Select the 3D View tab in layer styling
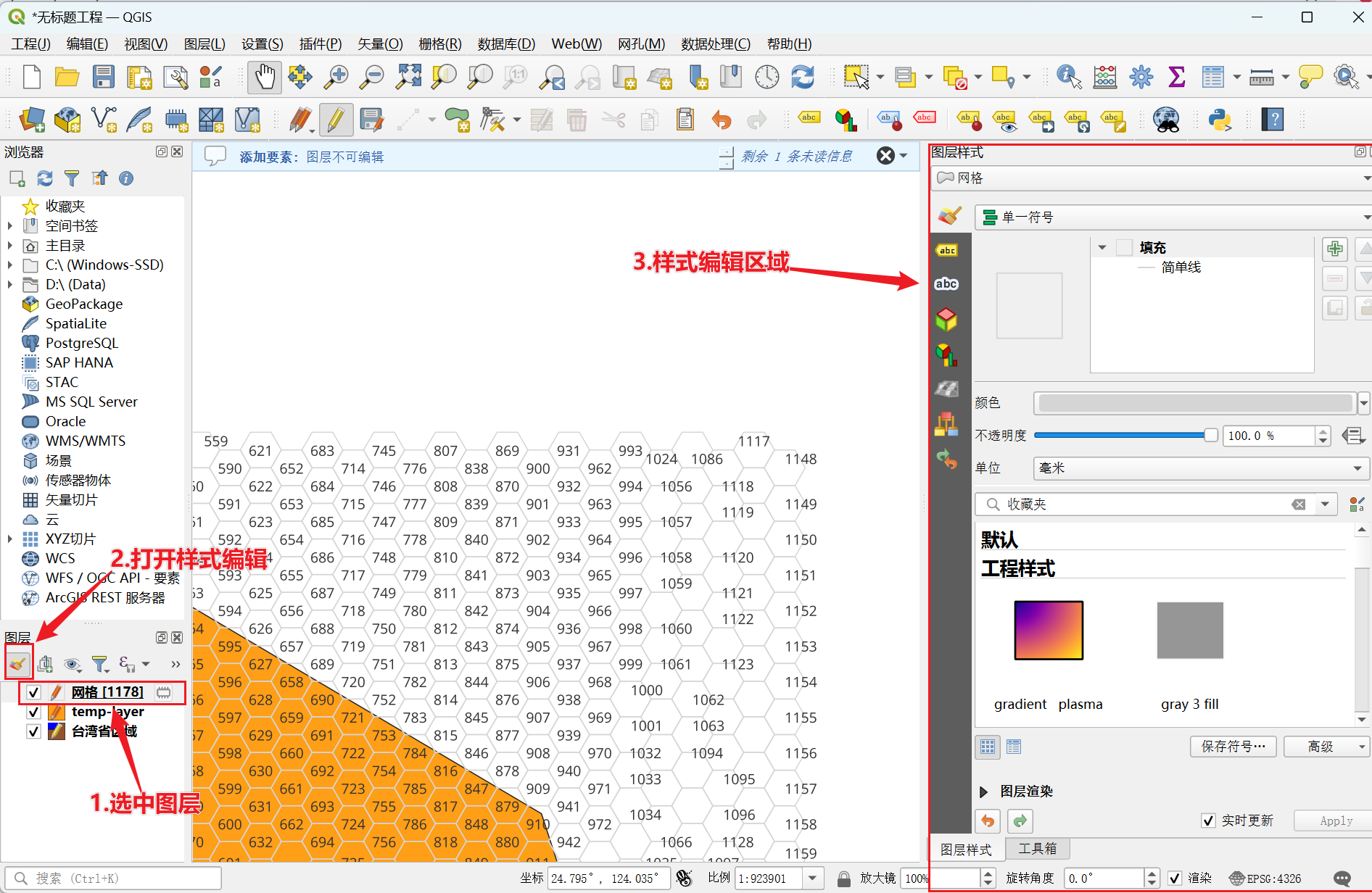The width and height of the screenshot is (1372, 893). point(947,320)
